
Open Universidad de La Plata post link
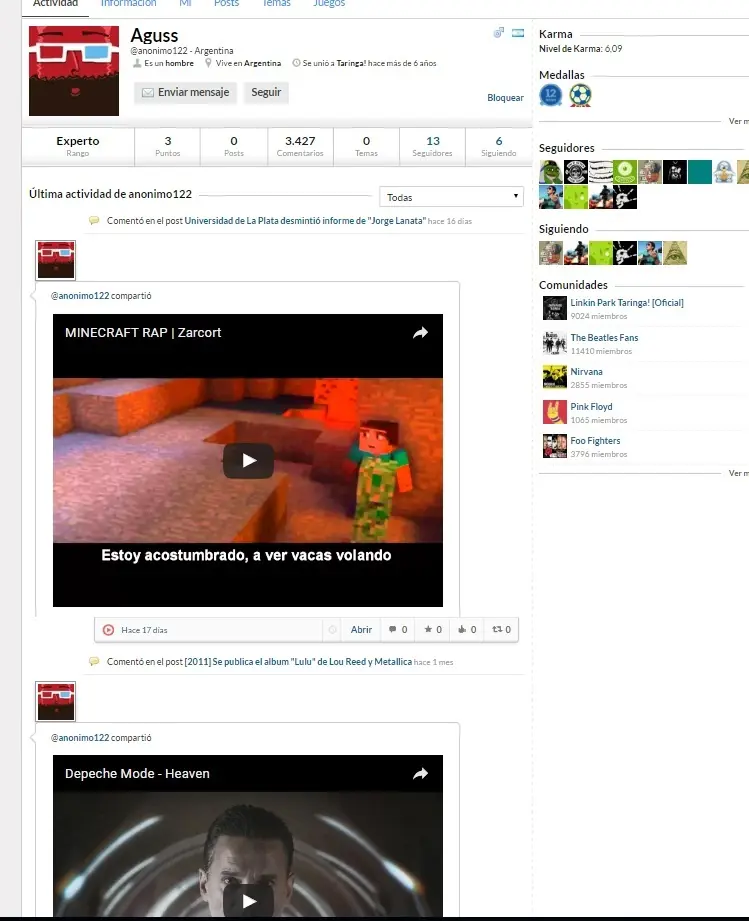[305, 221]
